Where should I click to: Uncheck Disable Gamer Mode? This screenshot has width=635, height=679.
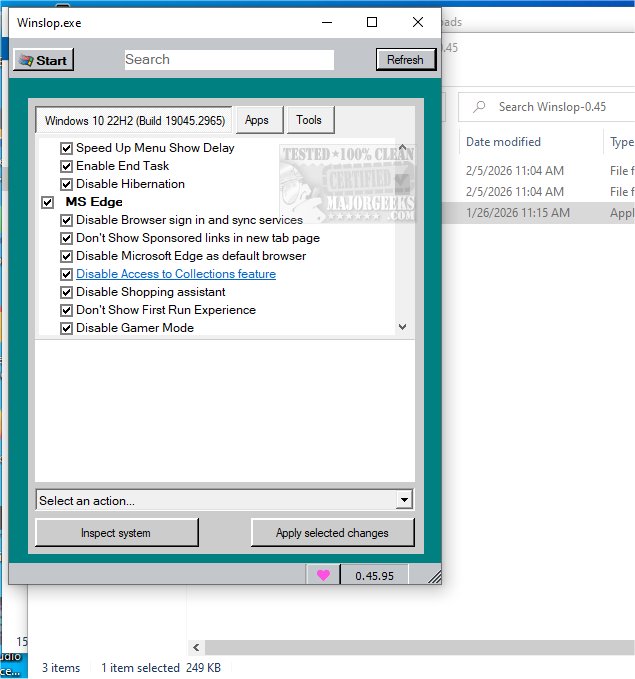[x=66, y=328]
